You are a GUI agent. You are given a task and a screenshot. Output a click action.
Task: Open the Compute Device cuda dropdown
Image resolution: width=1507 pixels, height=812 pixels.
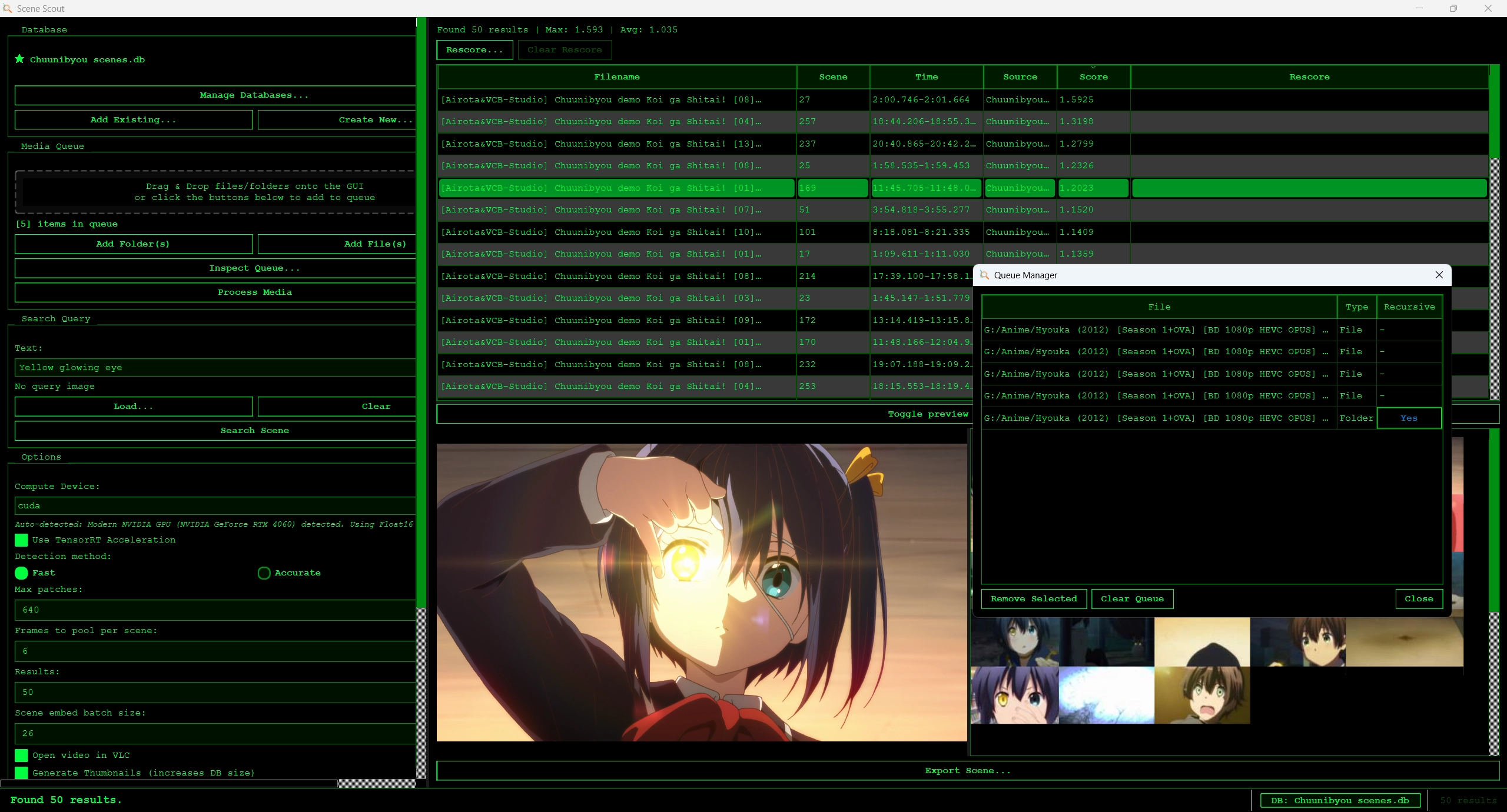click(x=215, y=505)
